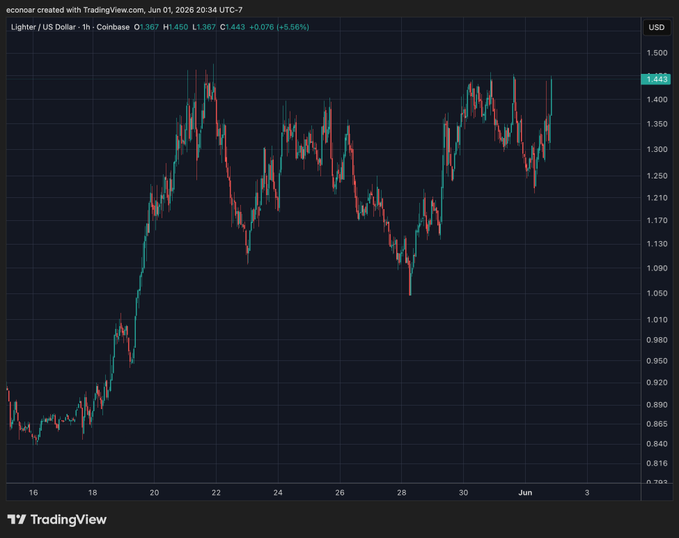679x538 pixels.
Task: Click the 1.300 price axis label
Action: click(657, 149)
